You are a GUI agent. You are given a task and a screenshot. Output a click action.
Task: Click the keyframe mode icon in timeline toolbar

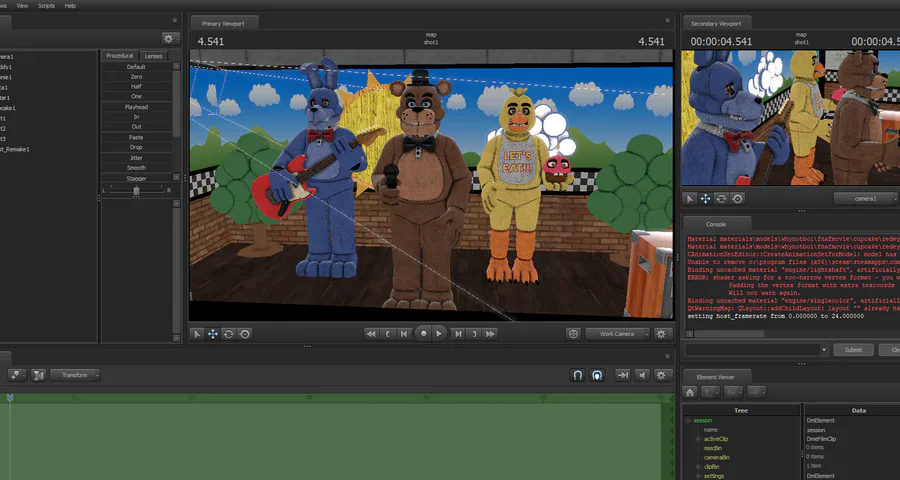(x=17, y=375)
